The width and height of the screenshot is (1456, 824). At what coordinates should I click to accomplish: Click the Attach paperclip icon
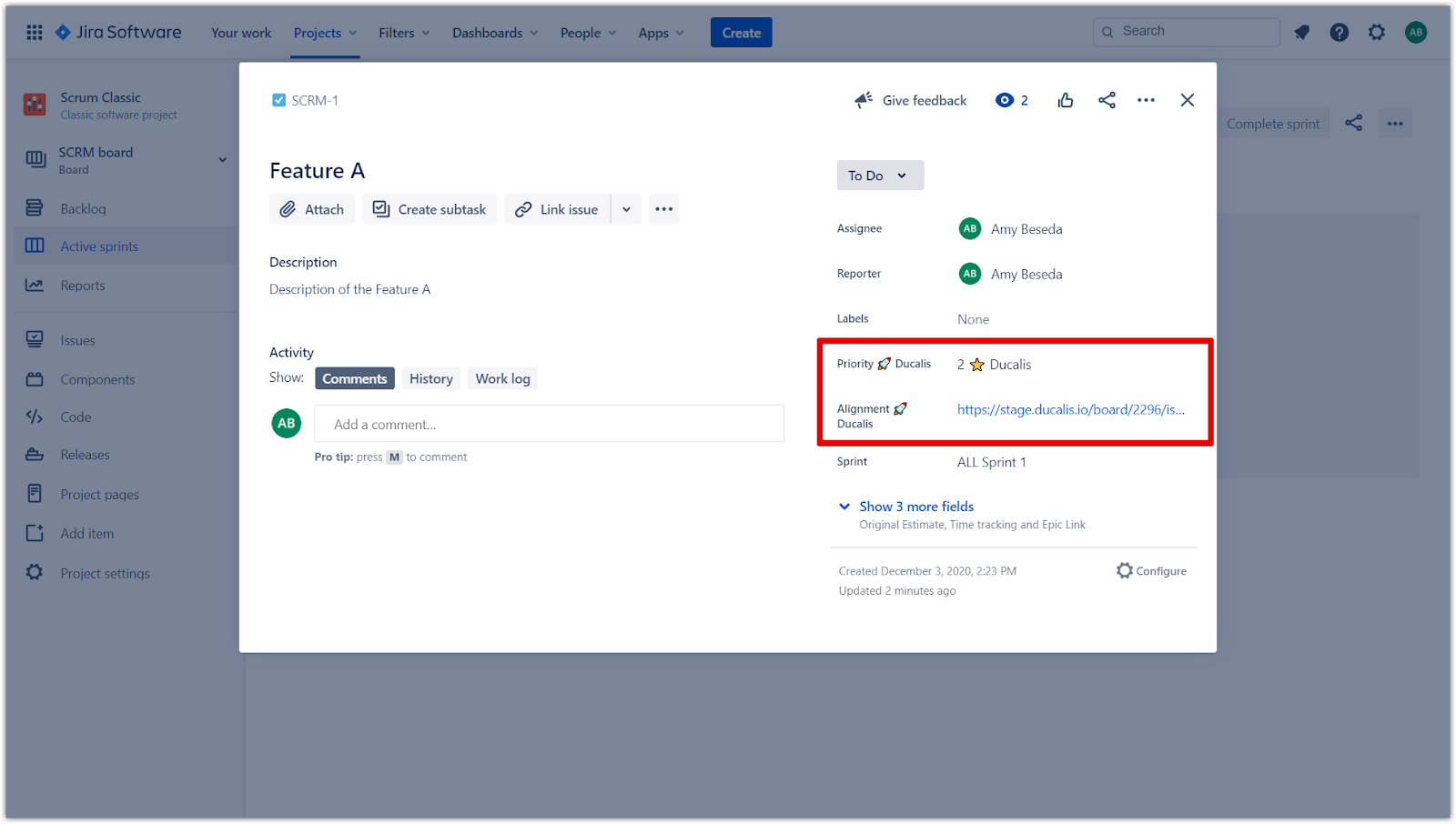tap(288, 208)
